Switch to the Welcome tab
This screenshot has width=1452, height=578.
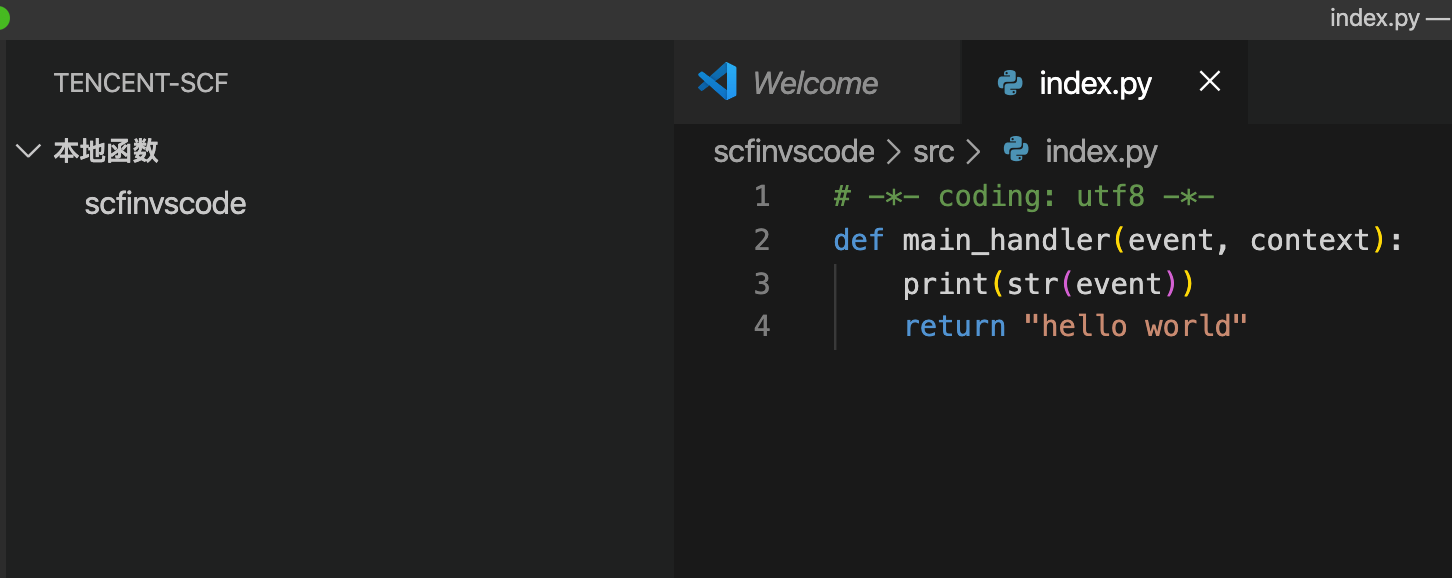tap(814, 83)
